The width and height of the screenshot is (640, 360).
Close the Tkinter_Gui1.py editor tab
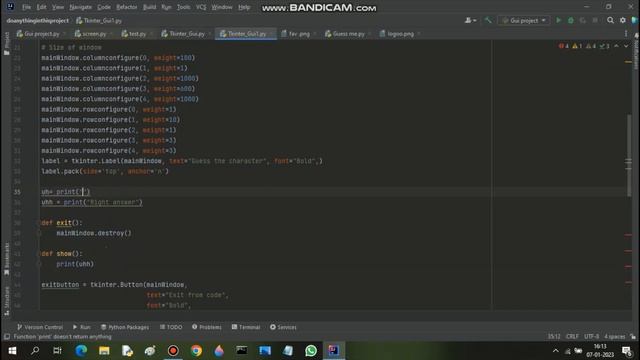(271, 34)
